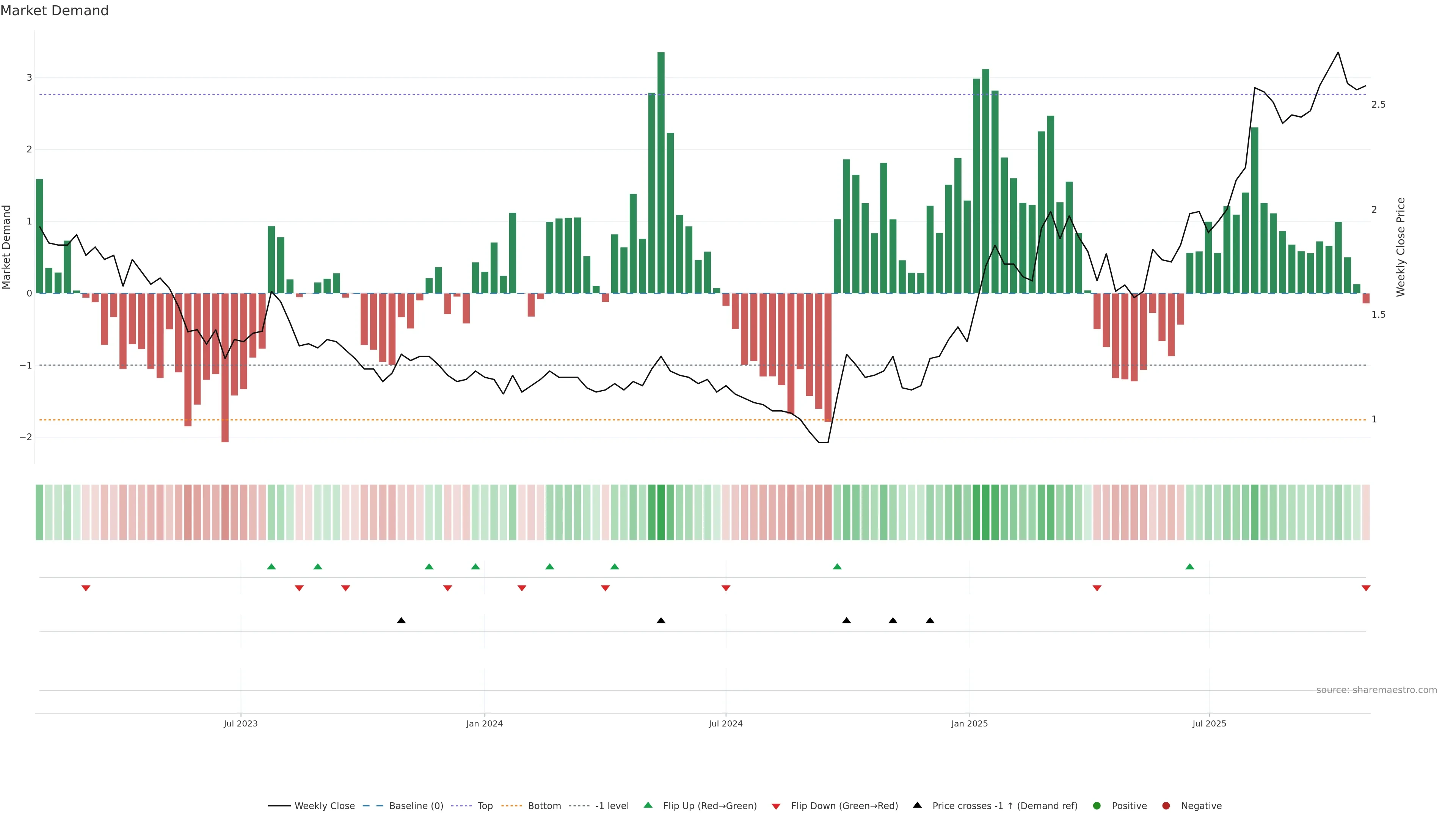Click leftmost green heatmap strip cell

(39, 512)
